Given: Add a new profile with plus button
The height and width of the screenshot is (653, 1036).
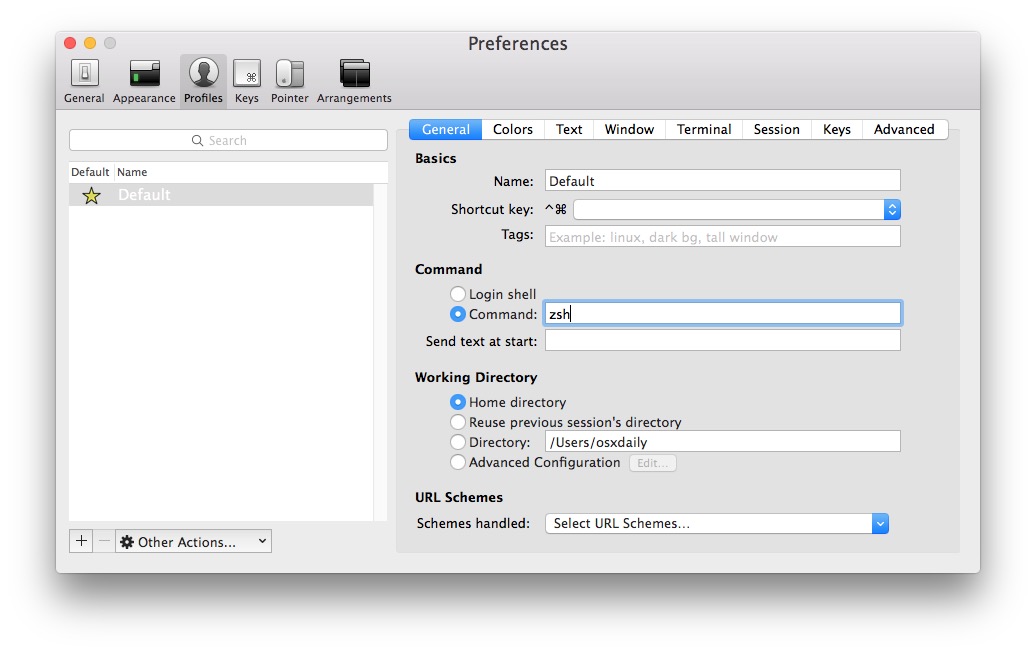Looking at the screenshot, I should pos(81,541).
